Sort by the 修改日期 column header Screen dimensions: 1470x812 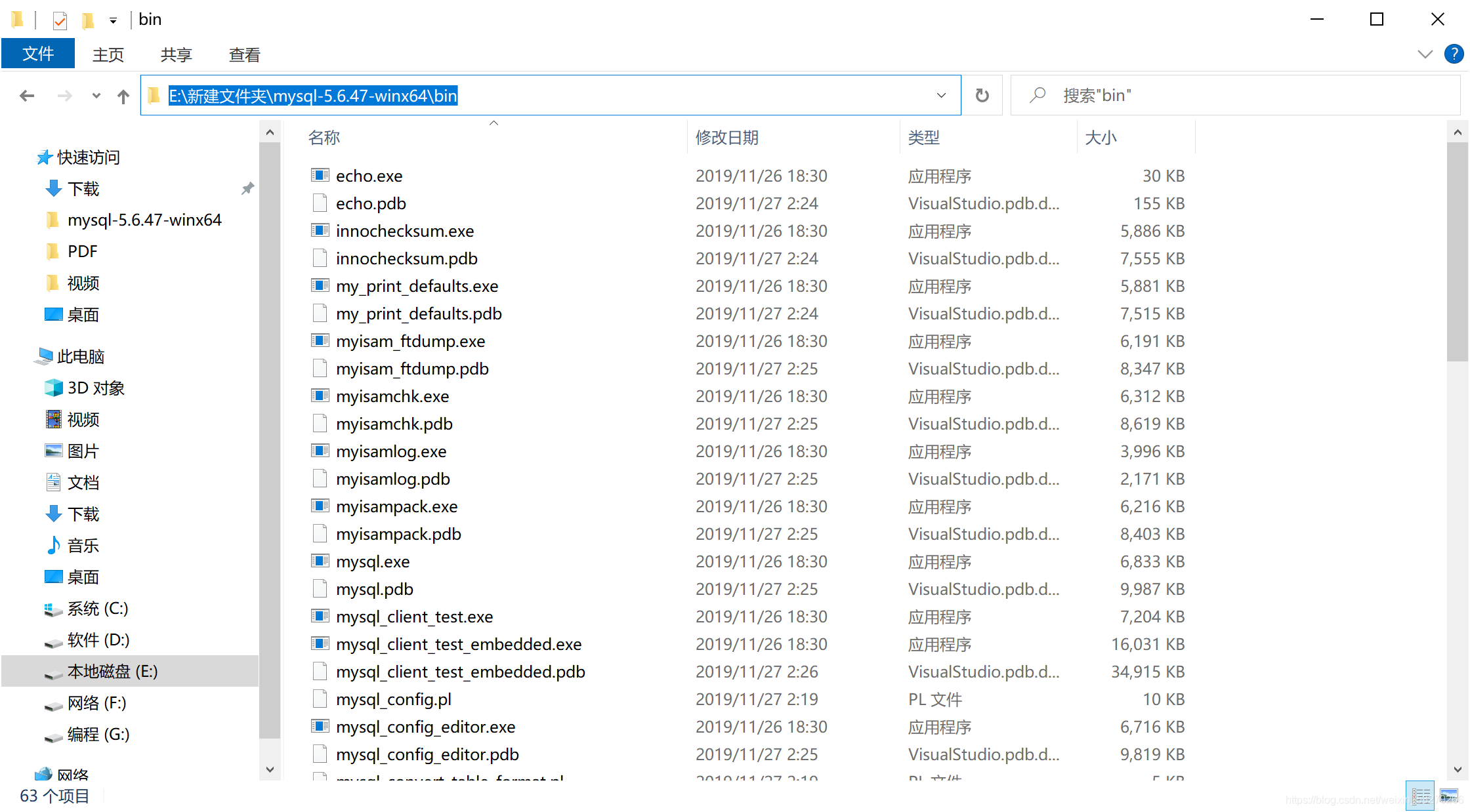click(727, 138)
